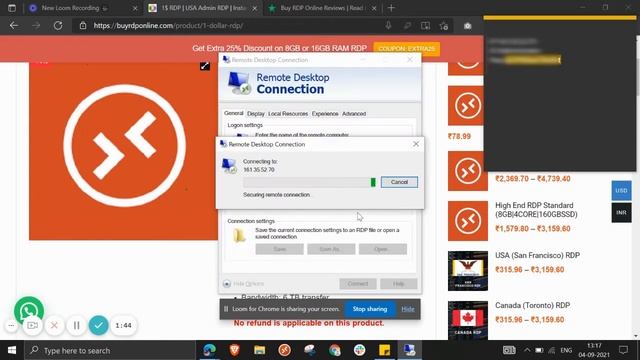Click the ENG language indicator
This screenshot has height=360, width=640.
click(566, 350)
